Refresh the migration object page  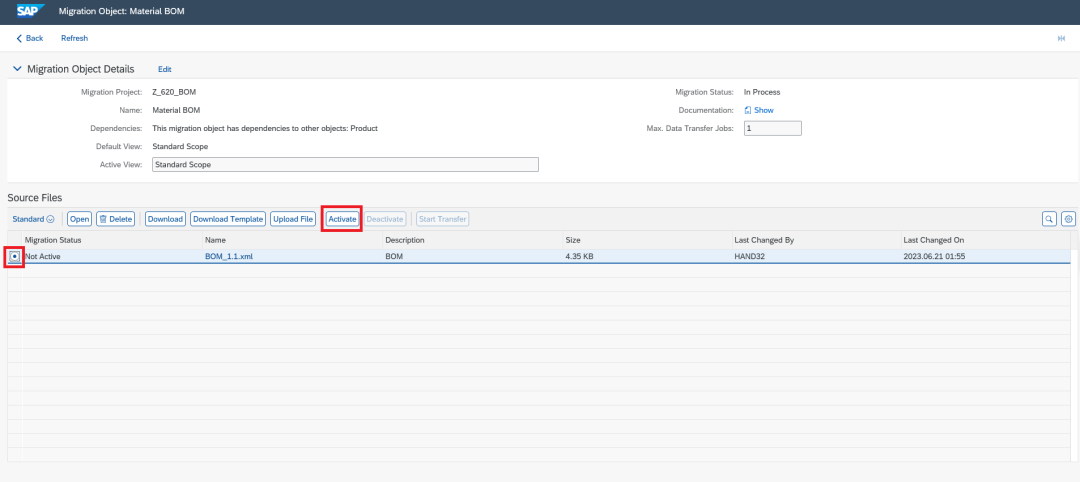pos(74,38)
